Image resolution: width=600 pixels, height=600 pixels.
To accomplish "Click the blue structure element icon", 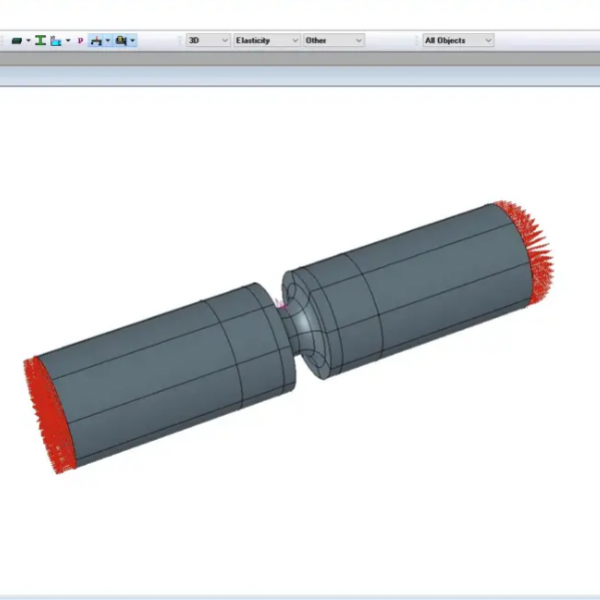I will (x=56, y=41).
